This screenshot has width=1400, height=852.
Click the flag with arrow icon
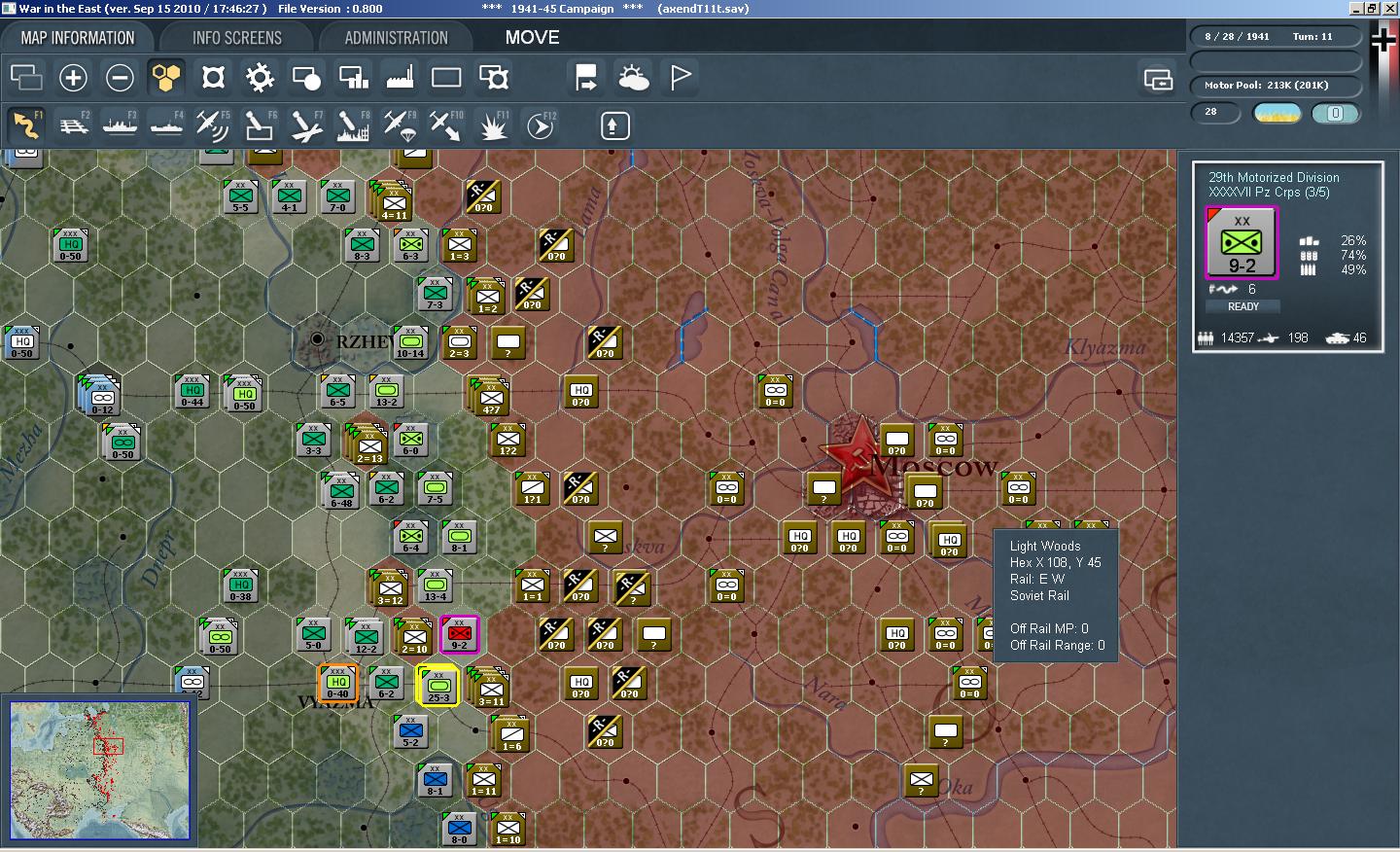coord(586,78)
